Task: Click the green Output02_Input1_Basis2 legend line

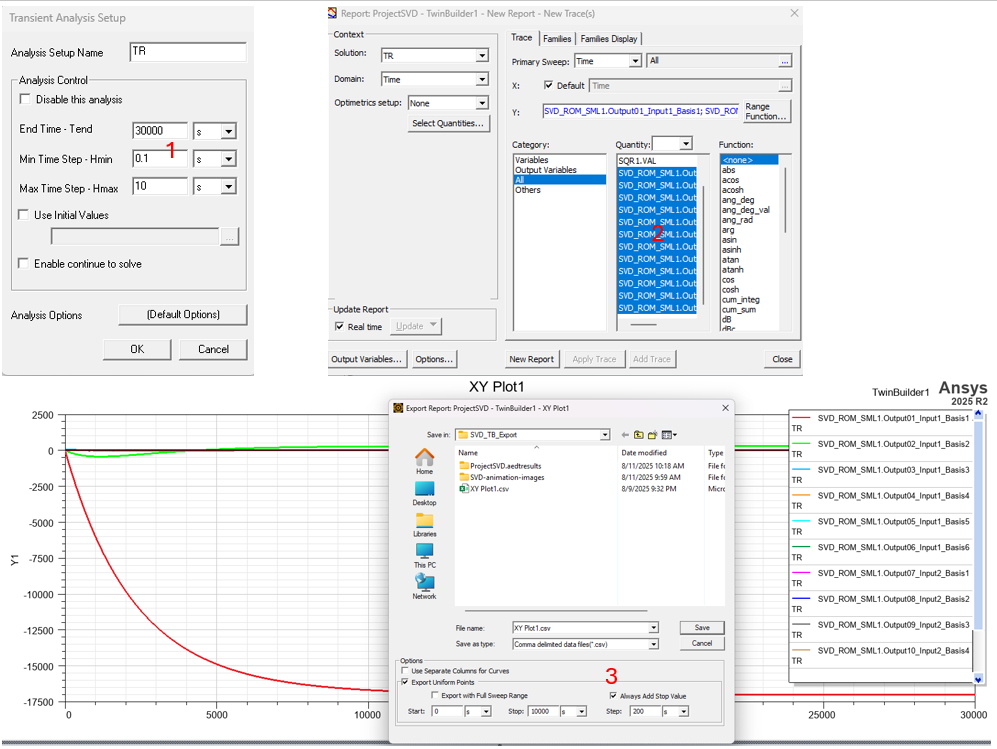Action: [801, 444]
